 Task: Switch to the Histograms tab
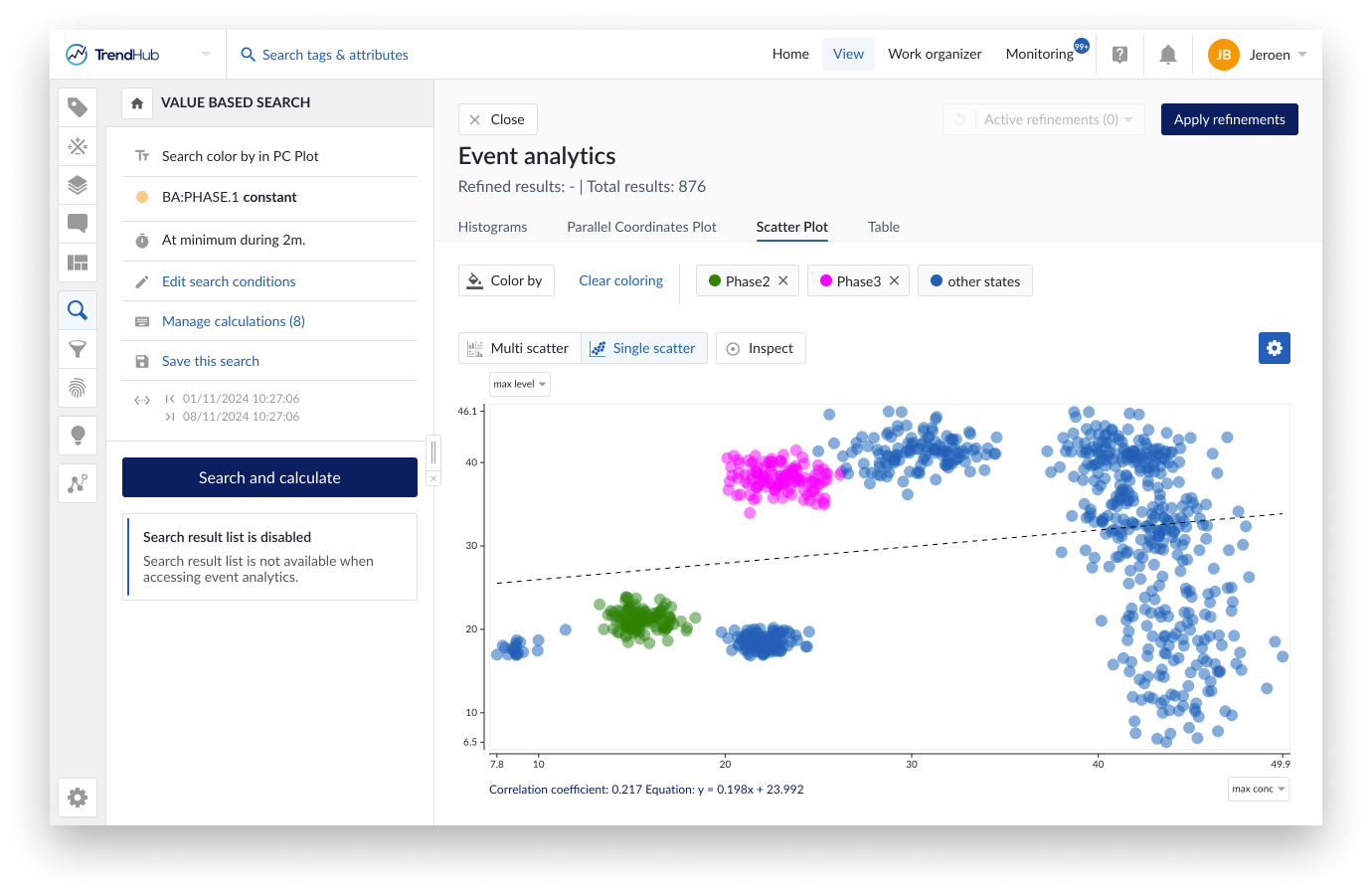pos(492,227)
